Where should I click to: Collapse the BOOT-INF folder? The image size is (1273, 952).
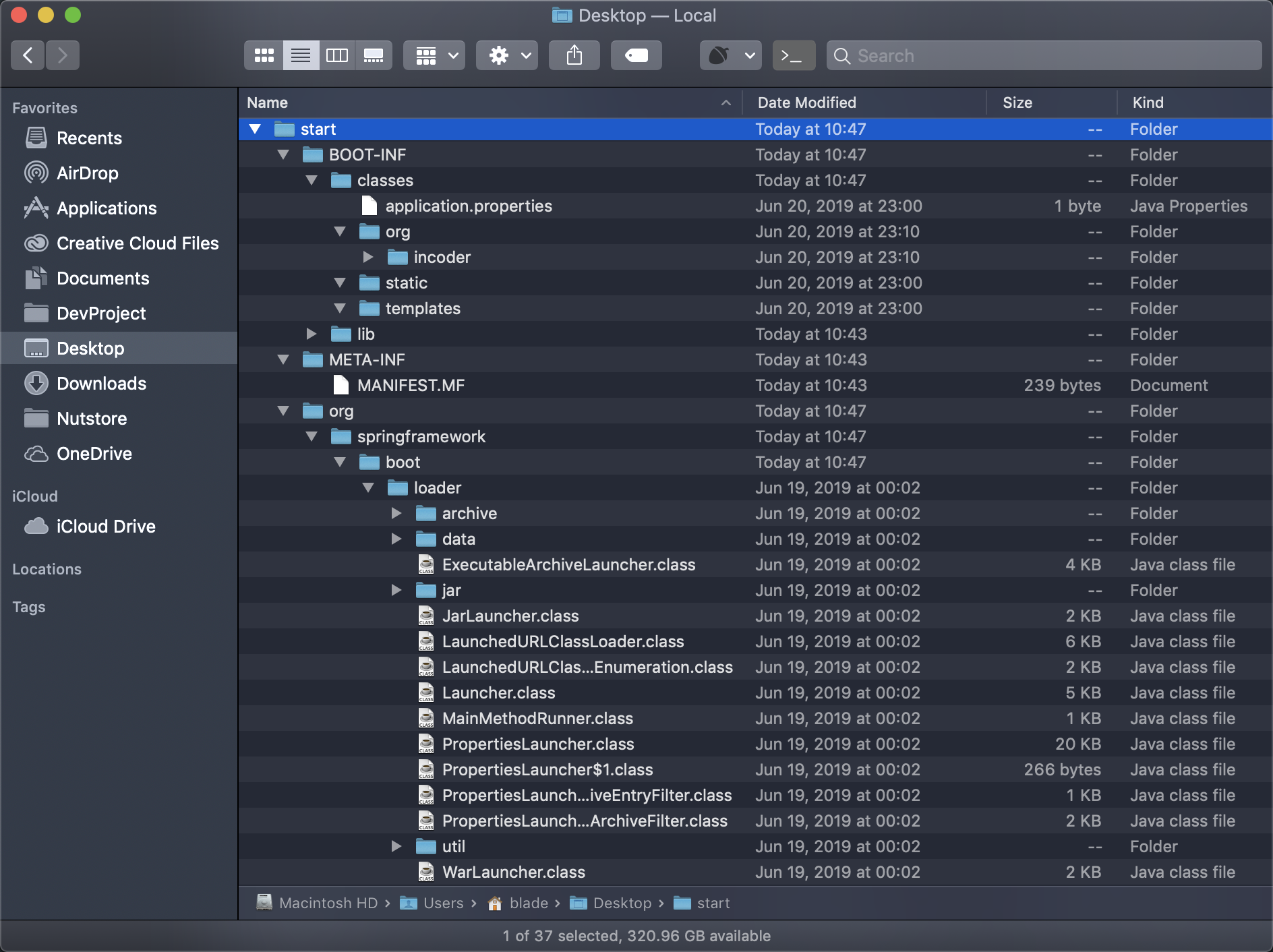tap(283, 154)
